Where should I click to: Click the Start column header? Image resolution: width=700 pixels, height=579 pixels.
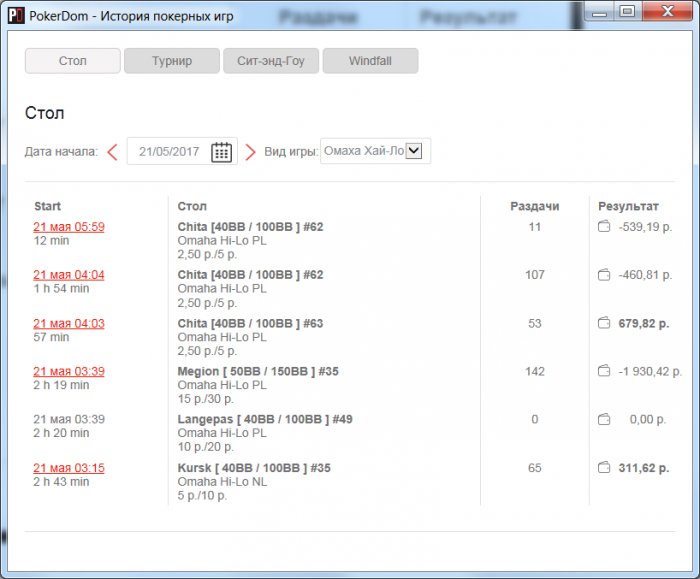pos(47,206)
